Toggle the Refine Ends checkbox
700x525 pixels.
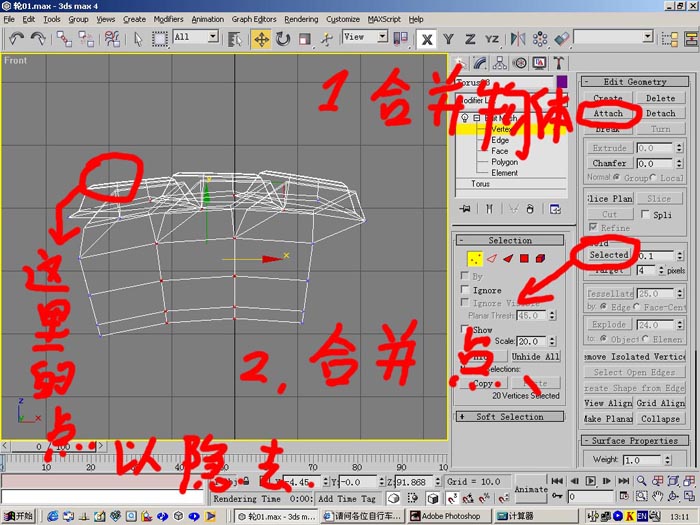[593, 227]
